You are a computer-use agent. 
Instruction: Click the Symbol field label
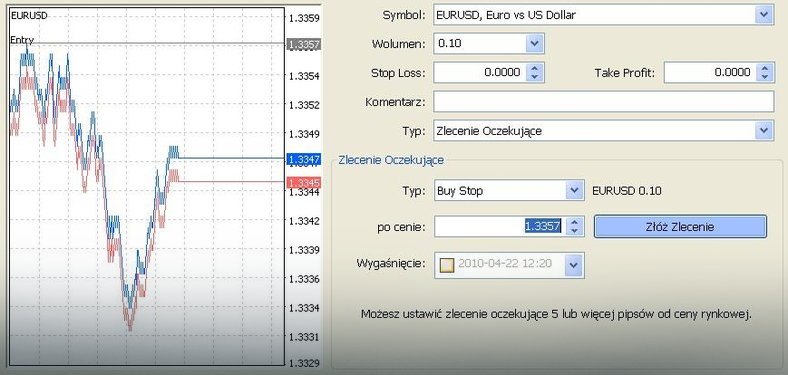[404, 15]
